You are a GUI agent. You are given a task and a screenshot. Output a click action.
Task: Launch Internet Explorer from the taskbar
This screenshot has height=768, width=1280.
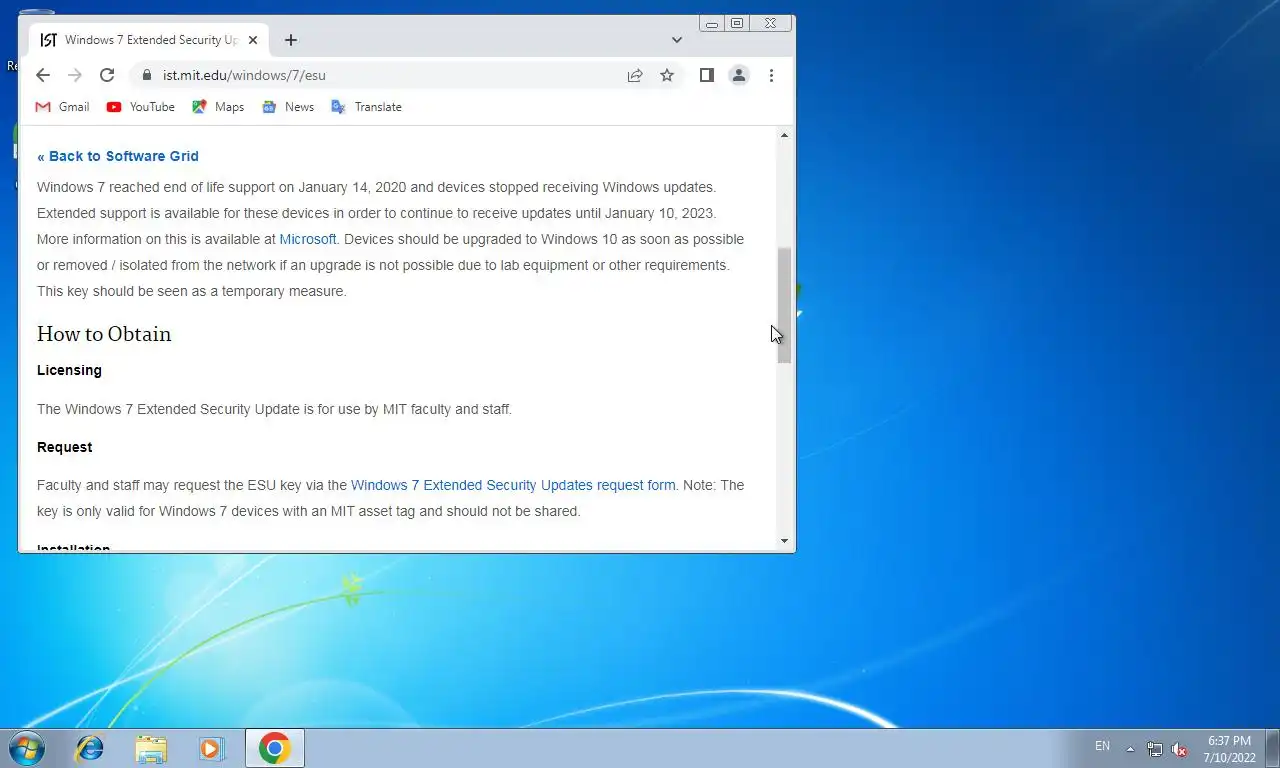[90, 748]
